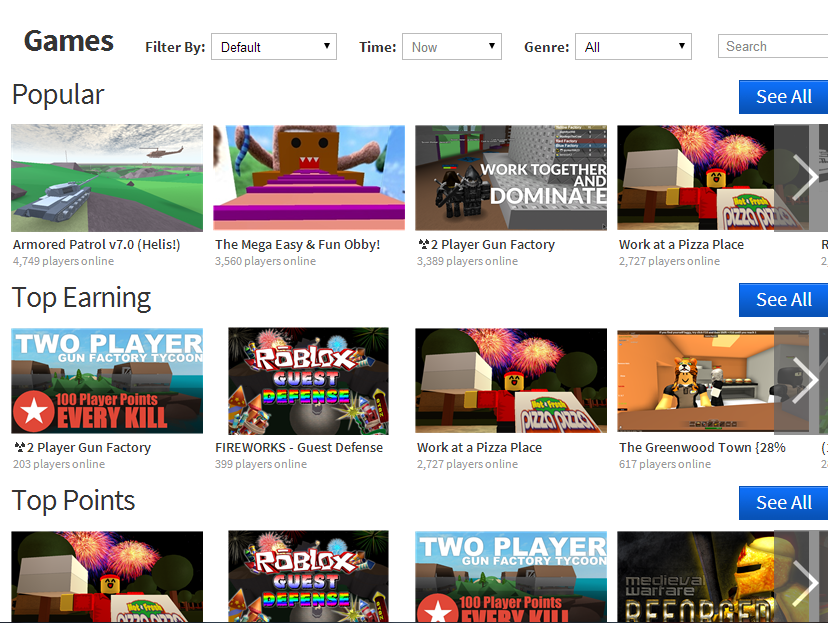Click See All for Popular games
The height and width of the screenshot is (623, 828).
tap(783, 97)
